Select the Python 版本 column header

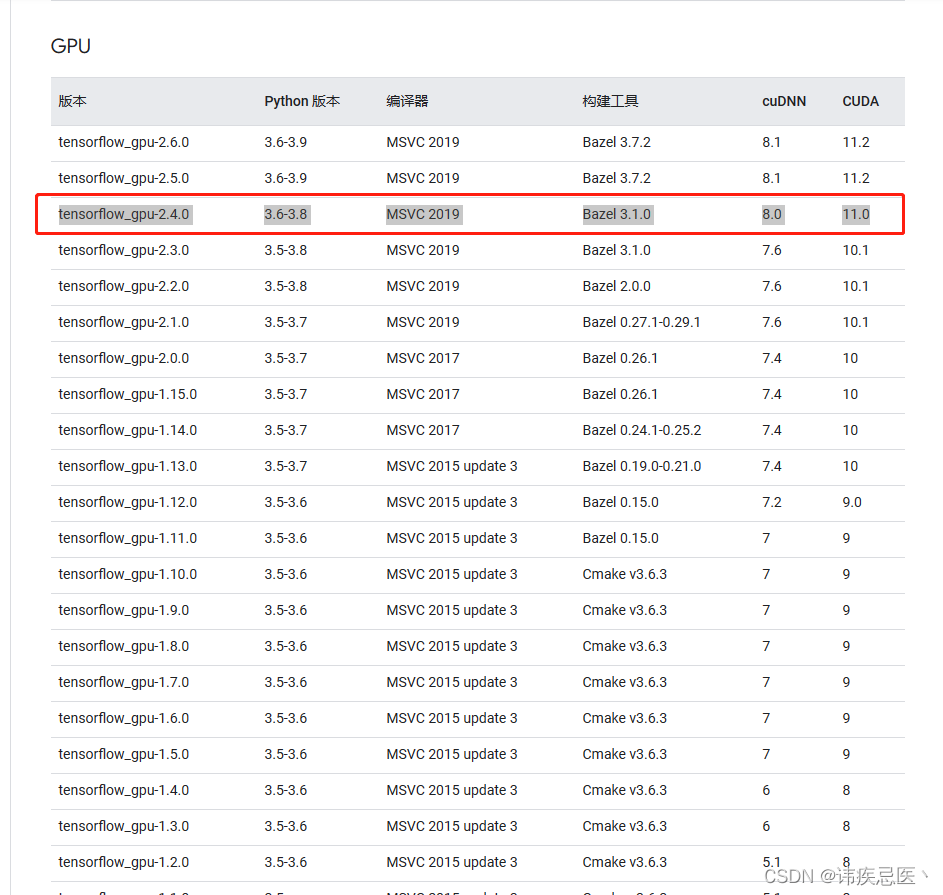coord(303,101)
